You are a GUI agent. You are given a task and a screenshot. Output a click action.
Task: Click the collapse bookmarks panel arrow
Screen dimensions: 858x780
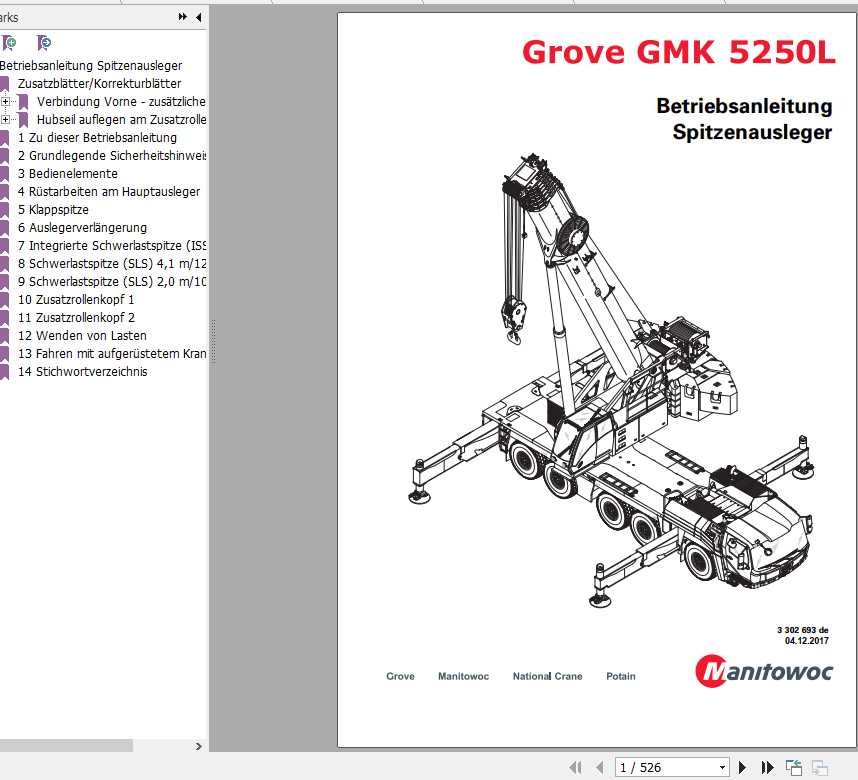[198, 17]
